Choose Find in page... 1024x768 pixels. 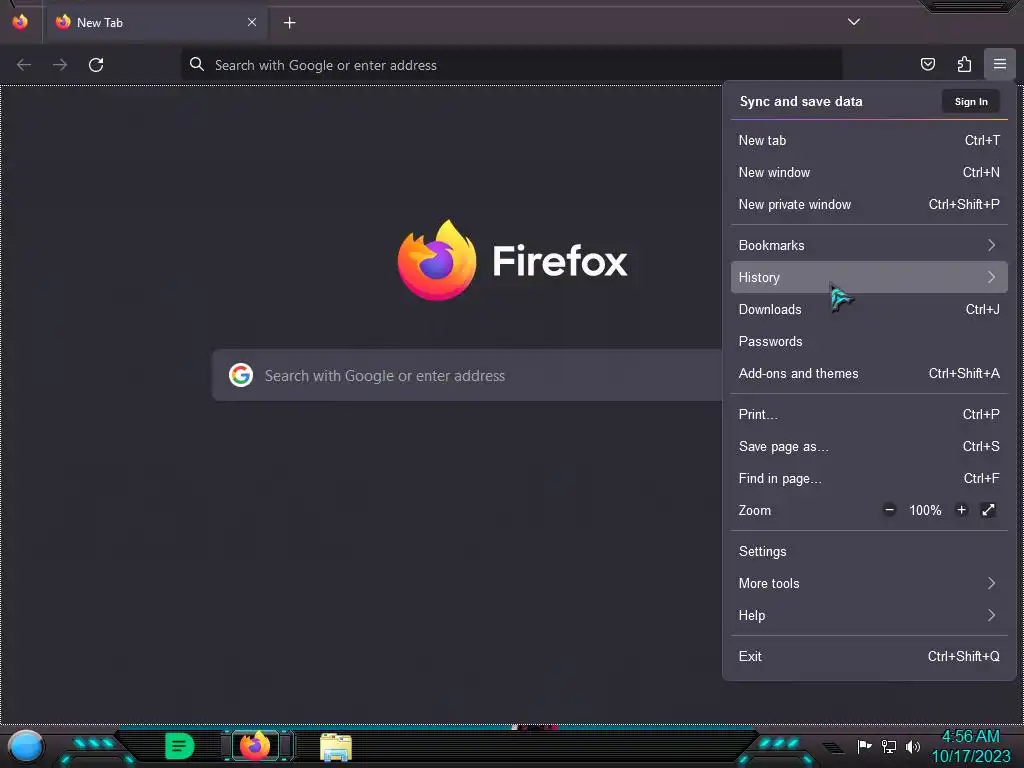[x=869, y=479]
